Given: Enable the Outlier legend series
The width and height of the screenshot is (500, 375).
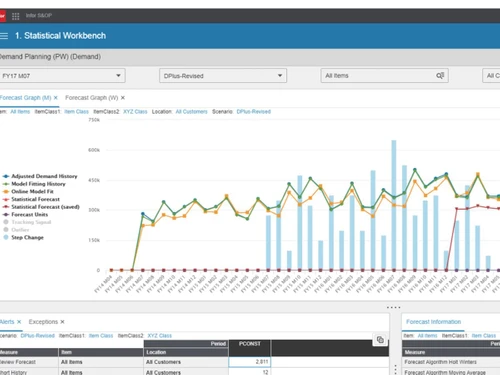Looking at the screenshot, I should click(x=16, y=230).
